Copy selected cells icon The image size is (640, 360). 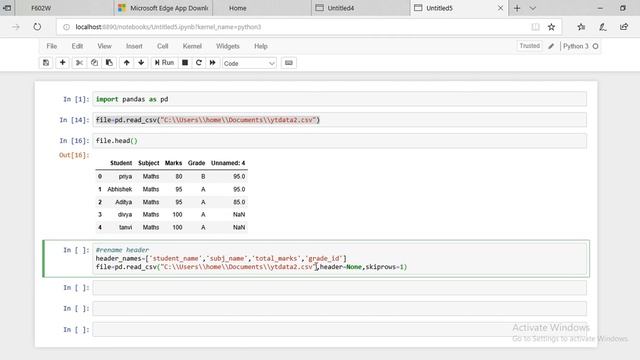[x=94, y=63]
